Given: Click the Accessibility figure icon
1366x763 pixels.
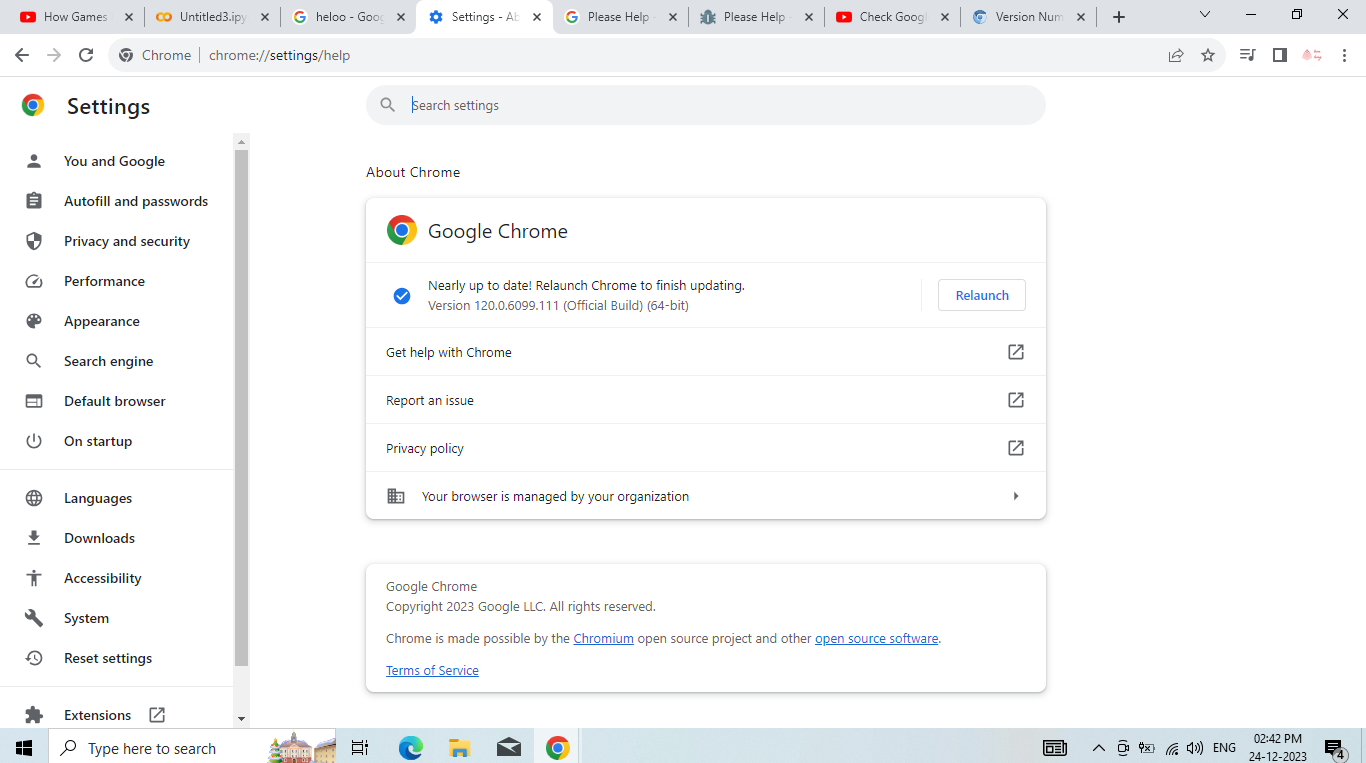Looking at the screenshot, I should click(x=34, y=578).
